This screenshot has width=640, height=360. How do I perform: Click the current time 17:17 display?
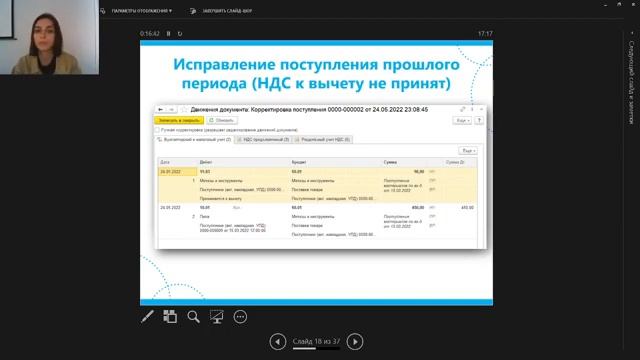485,34
